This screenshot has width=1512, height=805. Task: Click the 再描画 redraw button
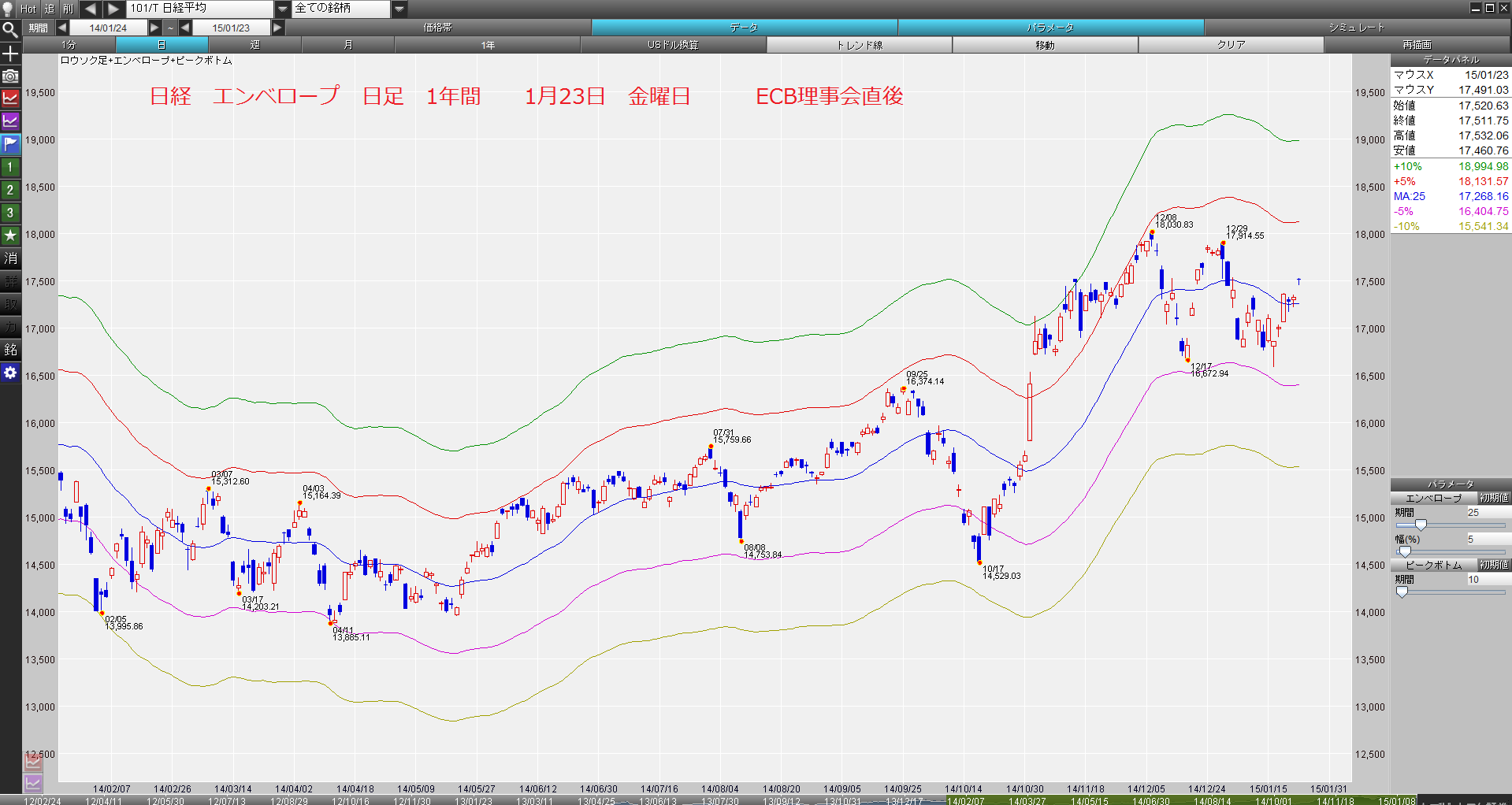[1417, 45]
